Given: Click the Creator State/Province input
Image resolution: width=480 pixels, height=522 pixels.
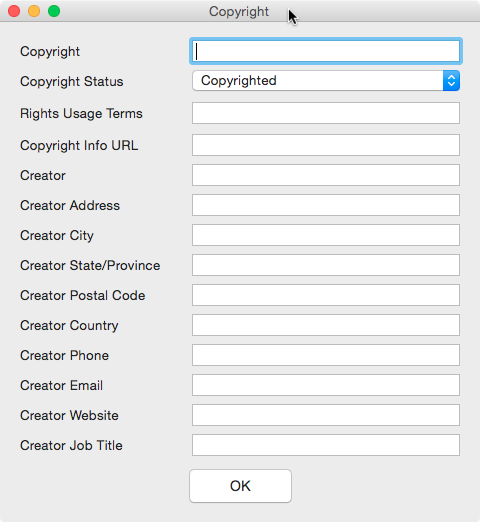Looking at the screenshot, I should [x=326, y=265].
